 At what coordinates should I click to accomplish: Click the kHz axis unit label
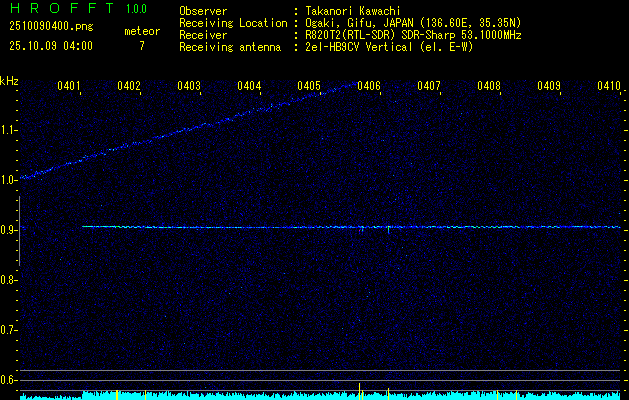click(x=9, y=81)
